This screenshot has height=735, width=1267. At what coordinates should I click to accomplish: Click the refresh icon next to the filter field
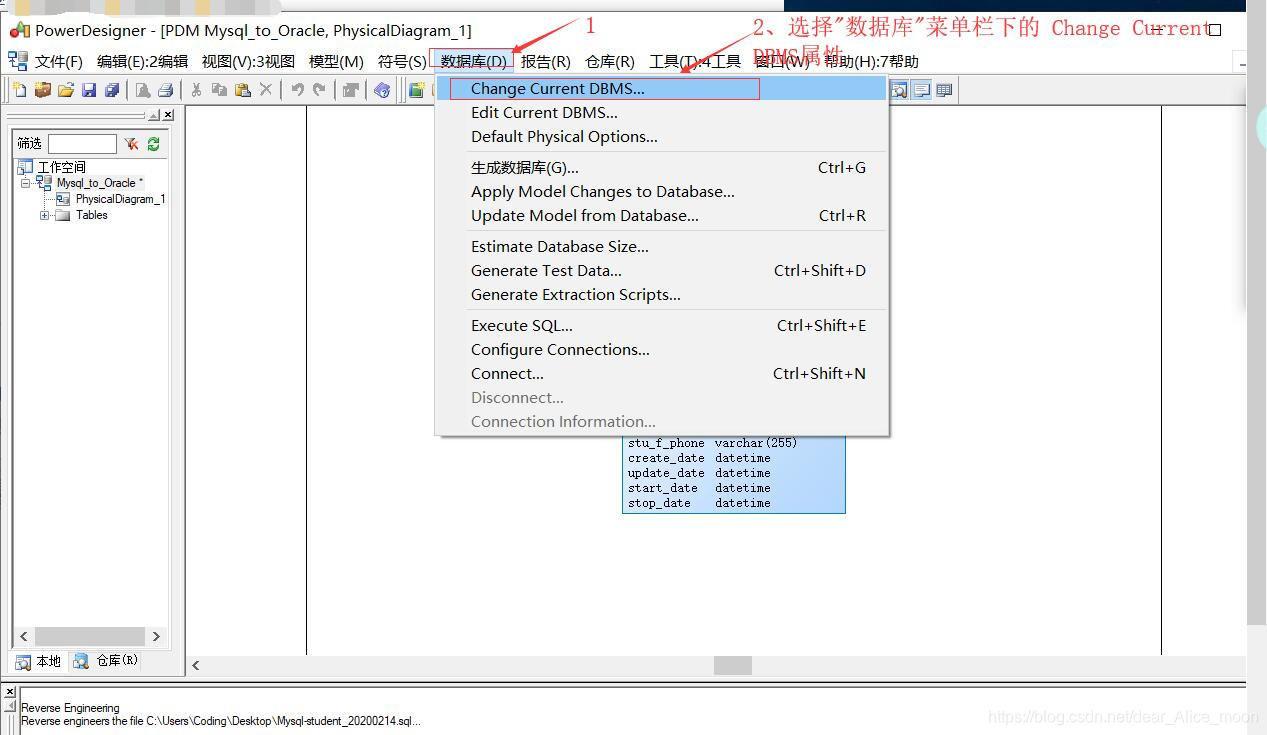click(x=153, y=143)
